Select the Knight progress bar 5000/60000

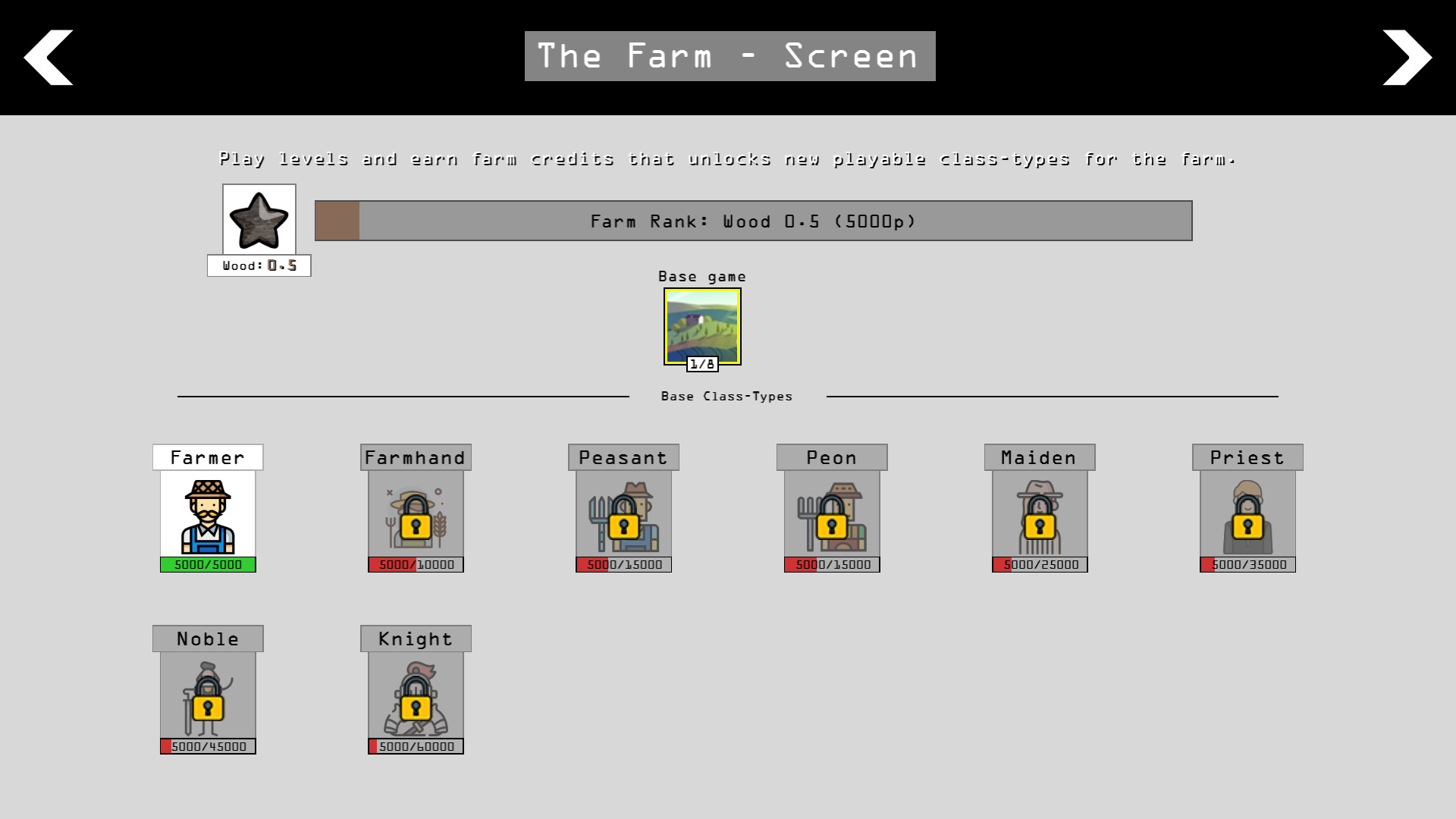[x=416, y=745]
